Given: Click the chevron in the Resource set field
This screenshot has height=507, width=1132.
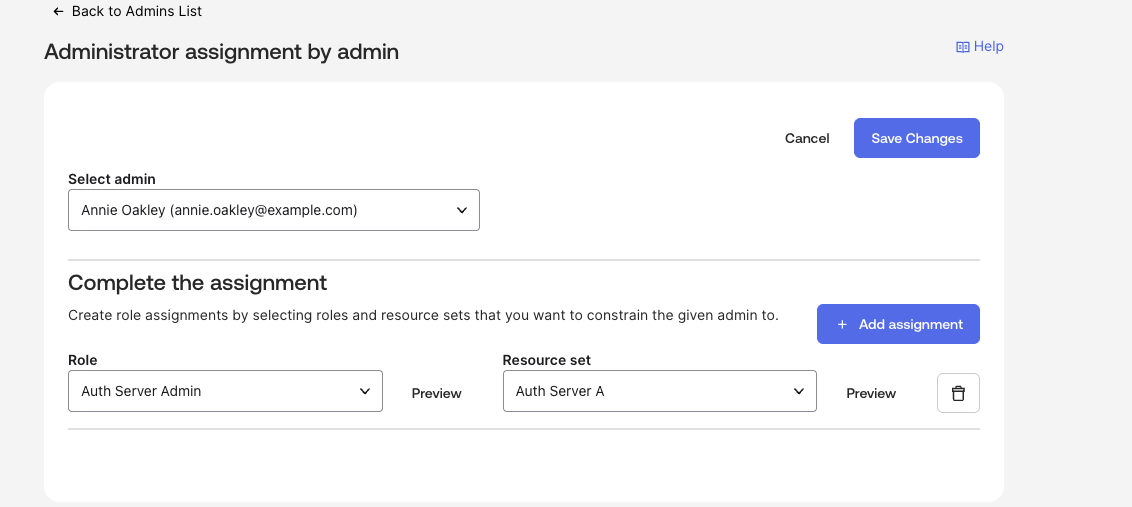Looking at the screenshot, I should click(x=798, y=391).
